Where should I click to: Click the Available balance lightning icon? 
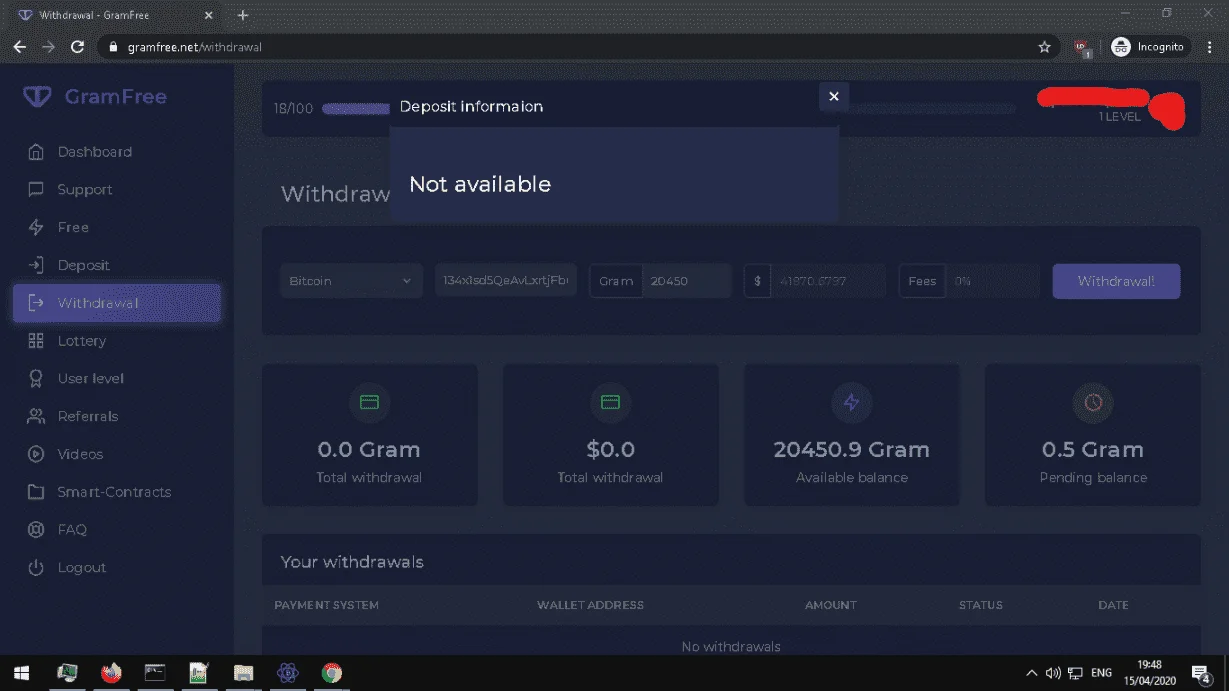pyautogui.click(x=851, y=402)
